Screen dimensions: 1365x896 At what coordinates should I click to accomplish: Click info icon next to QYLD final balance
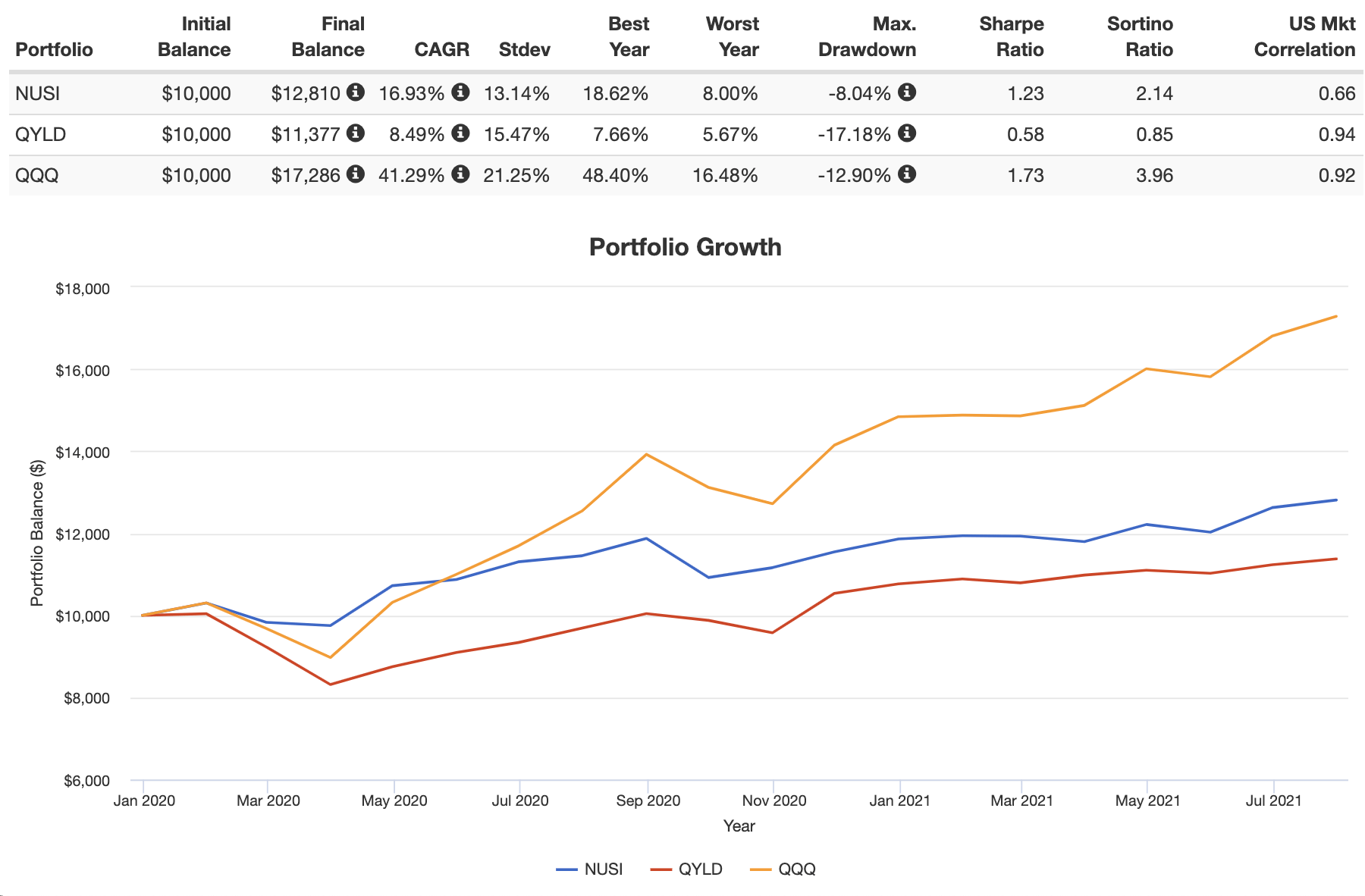pos(355,133)
